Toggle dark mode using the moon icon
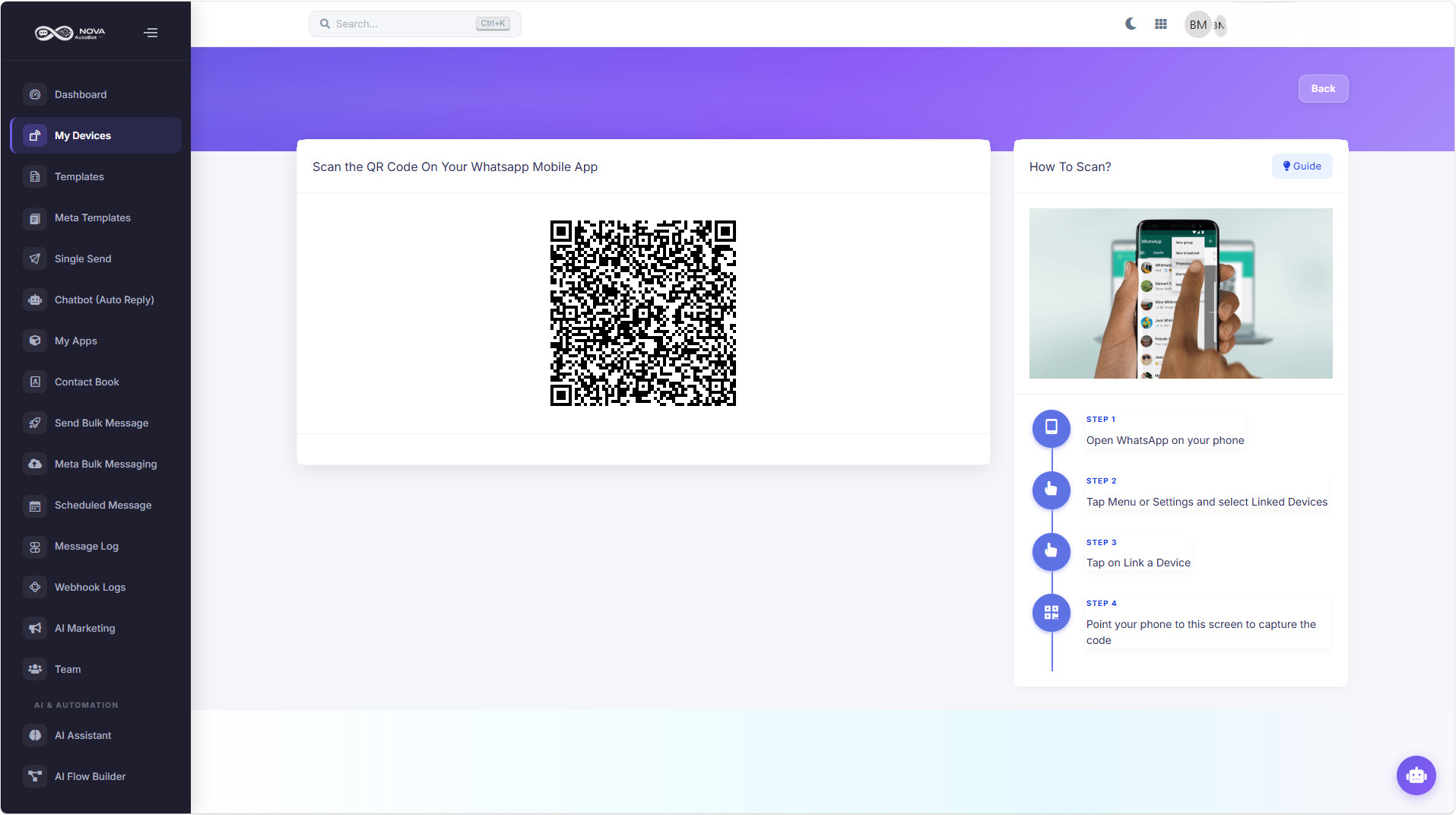The width and height of the screenshot is (1456, 815). click(1130, 24)
